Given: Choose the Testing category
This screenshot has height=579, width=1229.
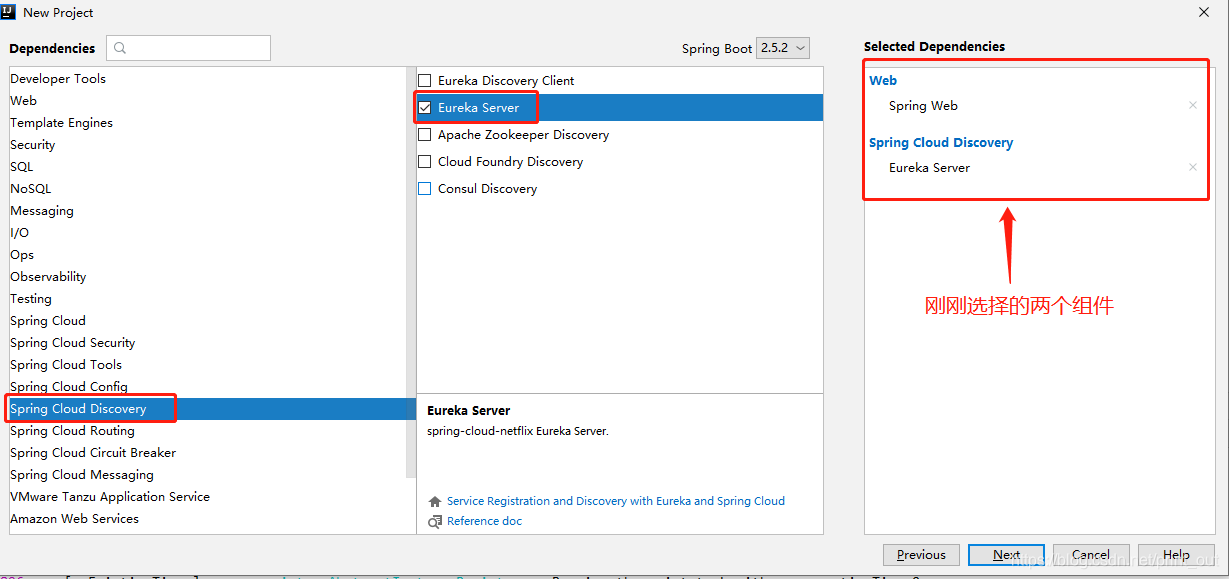Looking at the screenshot, I should click(x=207, y=298).
